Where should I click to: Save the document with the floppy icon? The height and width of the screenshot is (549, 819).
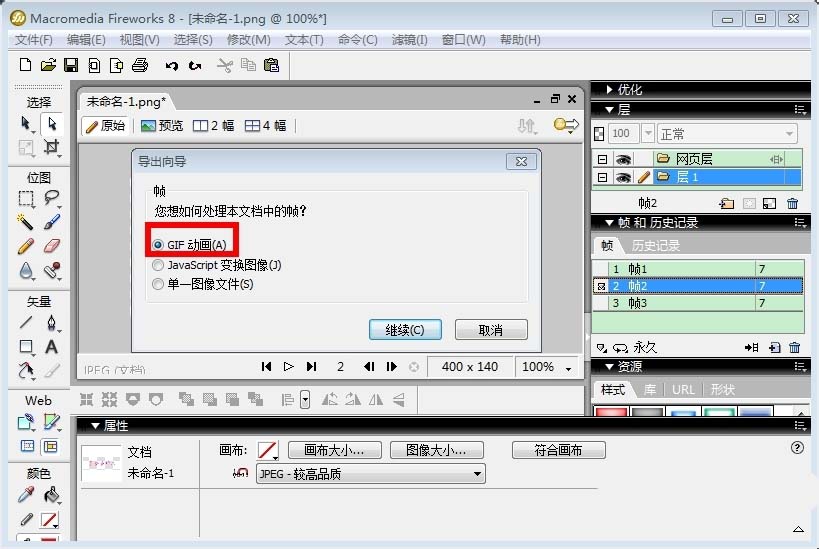(x=71, y=65)
